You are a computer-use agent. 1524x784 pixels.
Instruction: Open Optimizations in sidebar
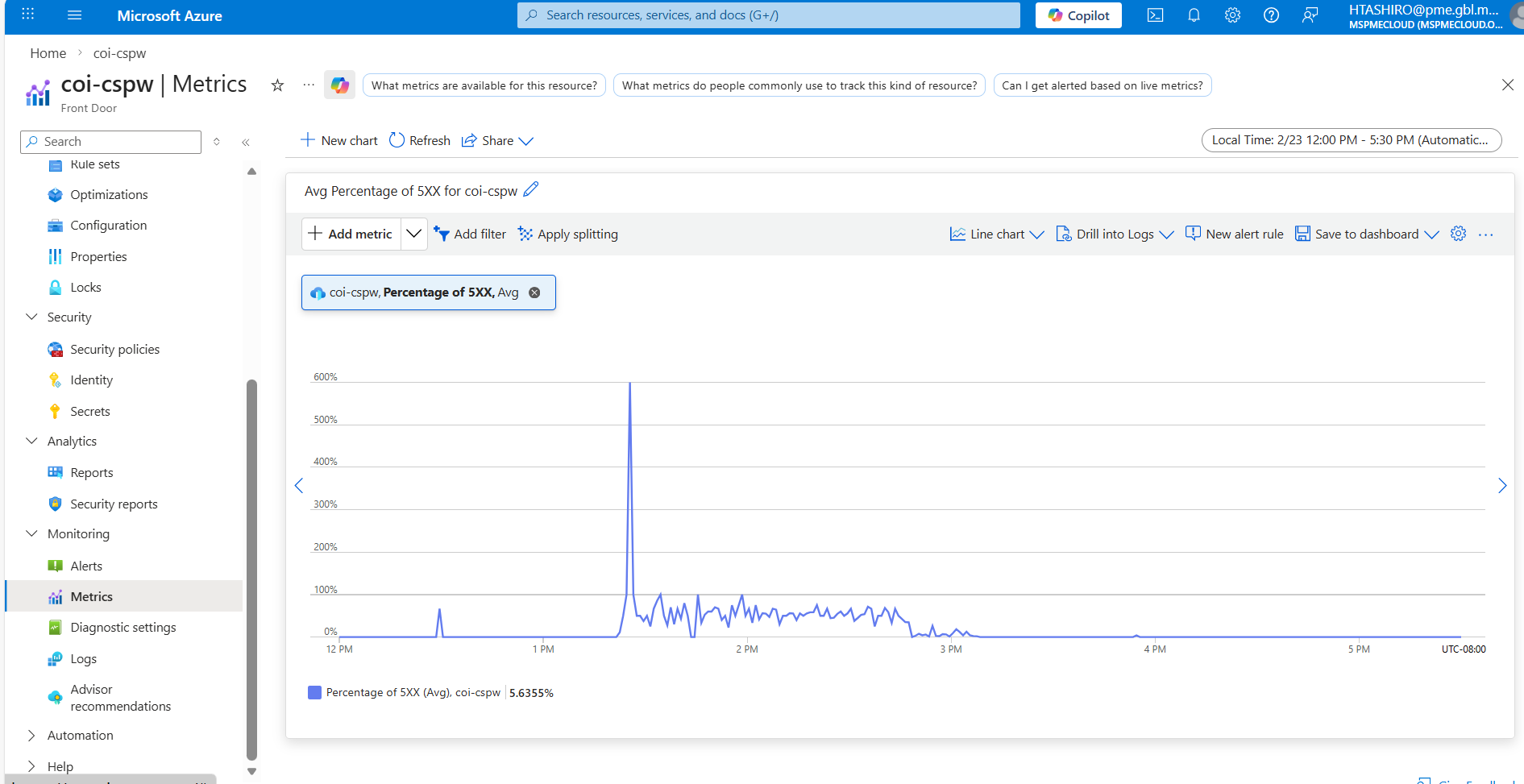(109, 195)
